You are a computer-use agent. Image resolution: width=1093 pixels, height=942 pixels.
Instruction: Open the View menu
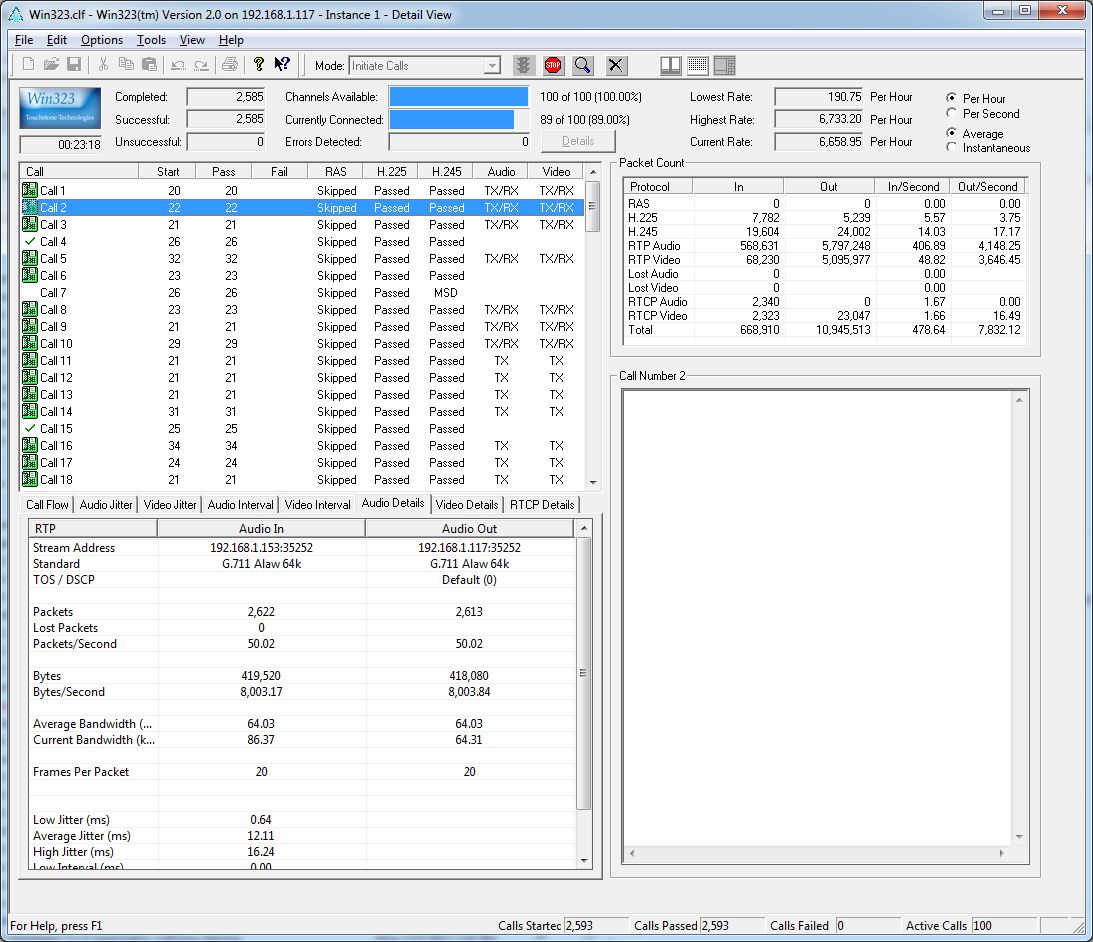click(192, 40)
